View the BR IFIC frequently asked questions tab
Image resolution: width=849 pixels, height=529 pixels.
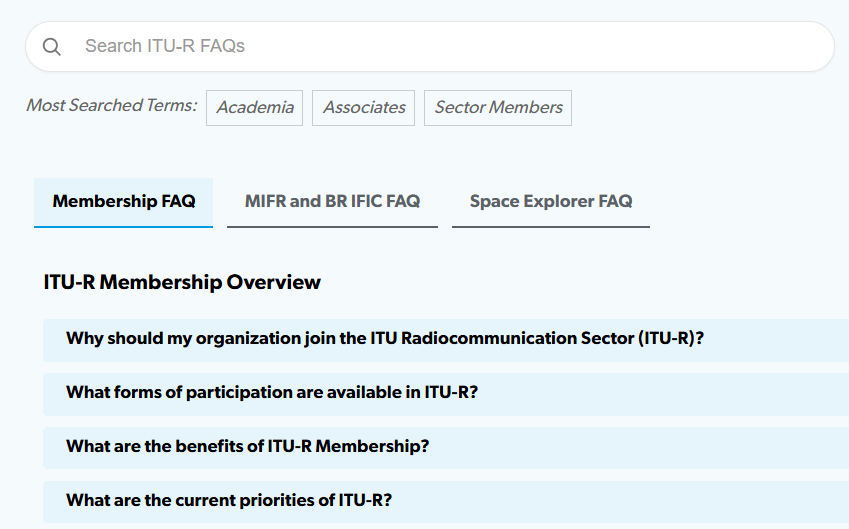click(x=332, y=202)
